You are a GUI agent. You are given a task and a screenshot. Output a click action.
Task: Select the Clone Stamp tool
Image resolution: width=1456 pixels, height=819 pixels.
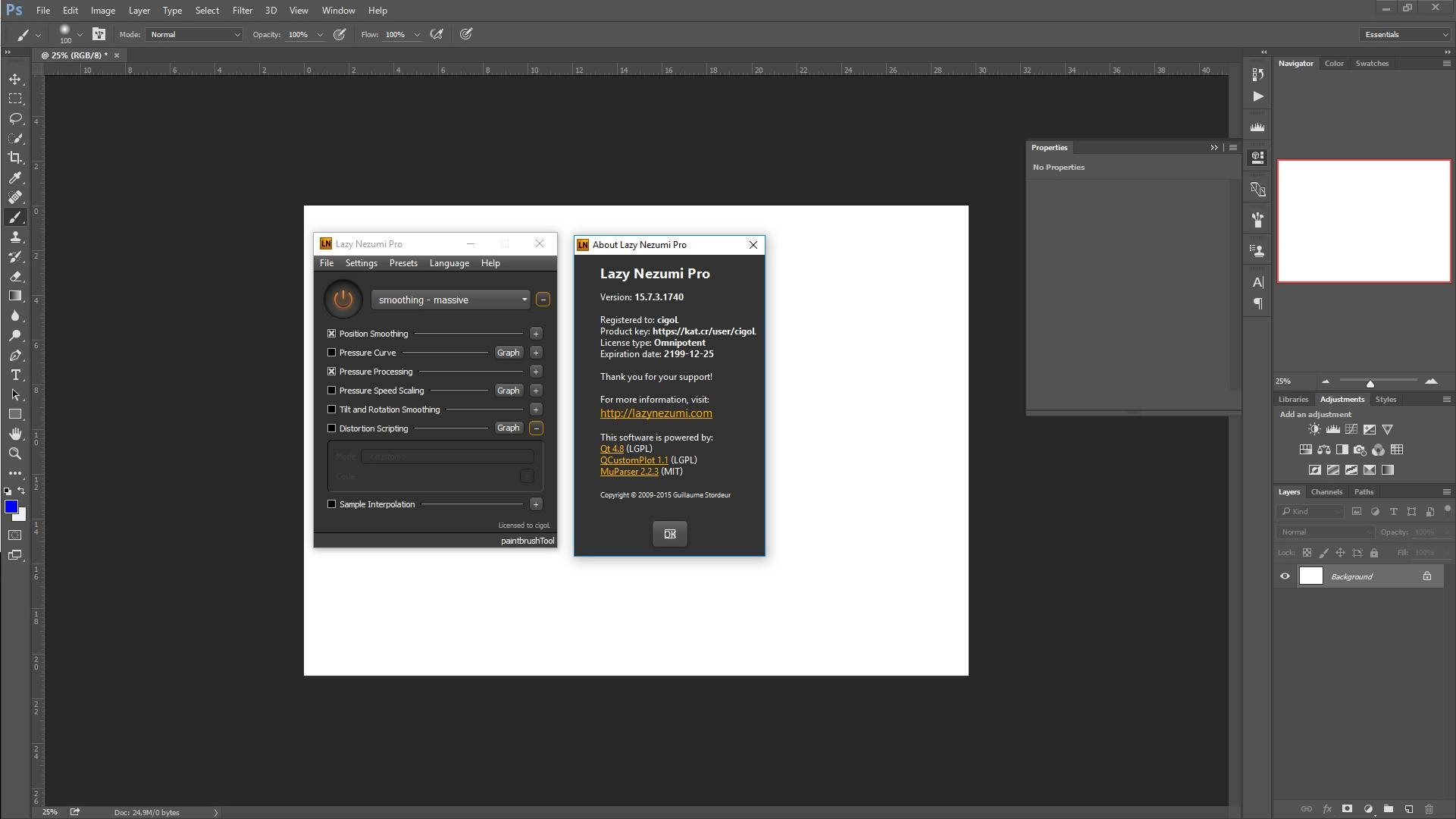(15, 237)
